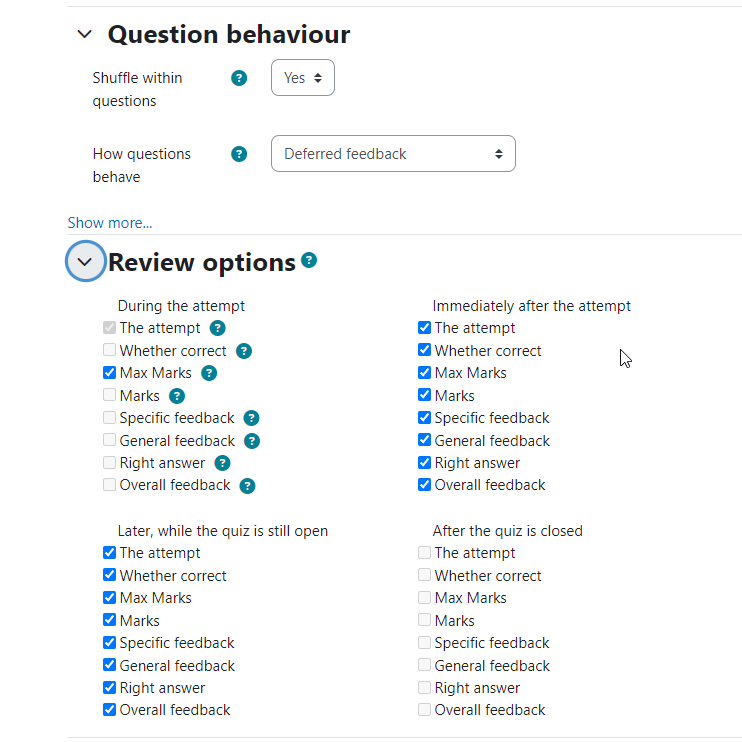Image resolution: width=742 pixels, height=742 pixels.
Task: Click help icon beside Review options heading
Action: click(309, 260)
